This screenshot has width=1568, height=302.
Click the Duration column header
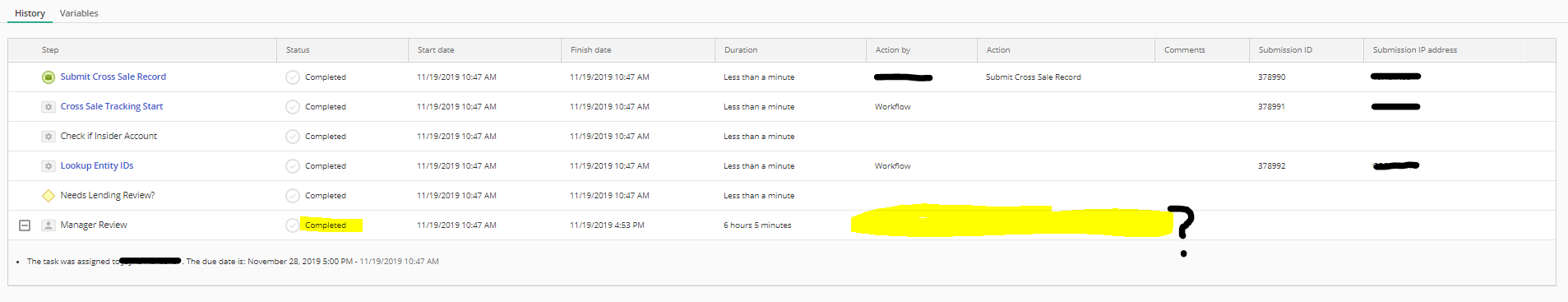click(741, 50)
